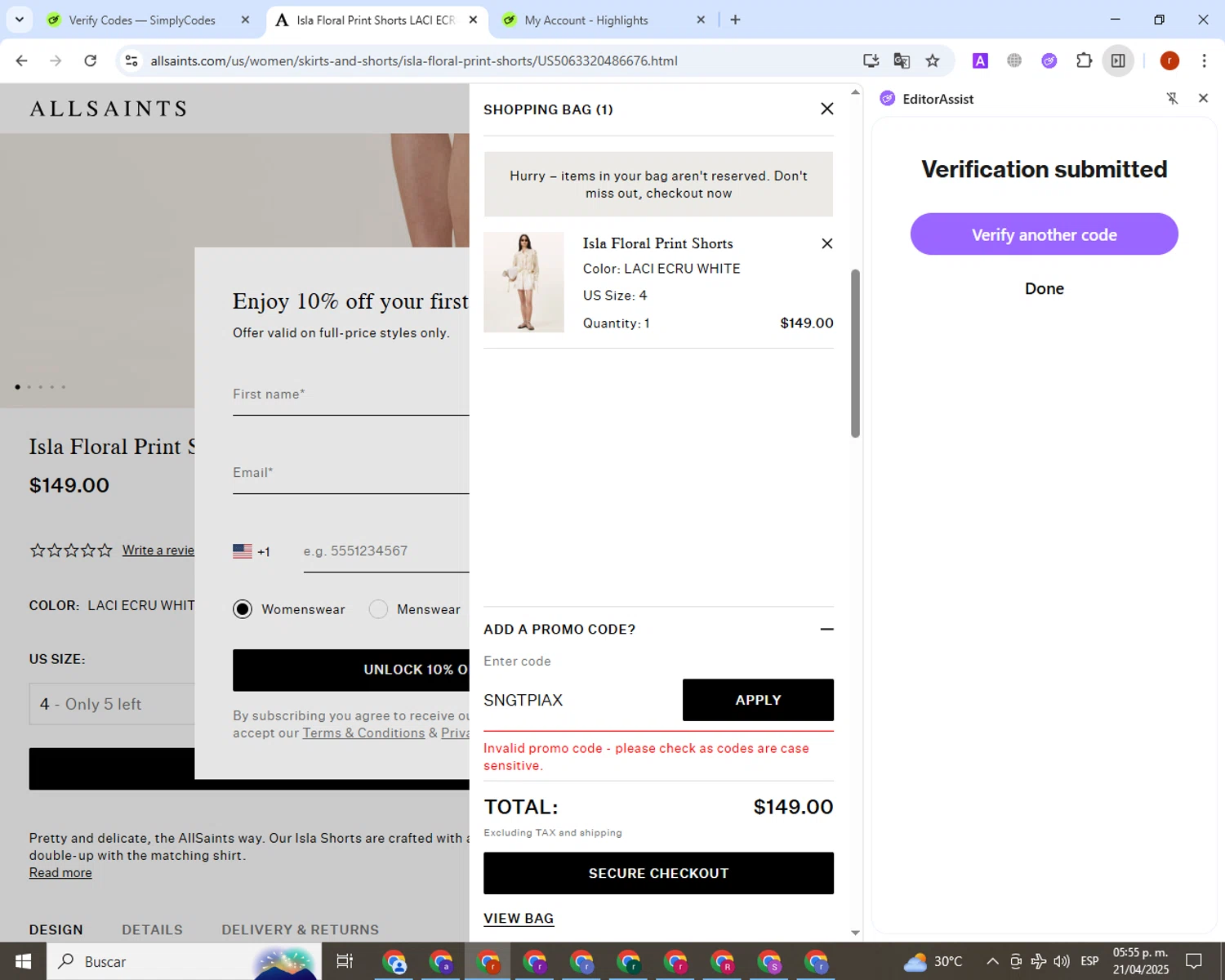View site information icon in address bar
This screenshot has width=1225, height=980.
click(x=131, y=60)
